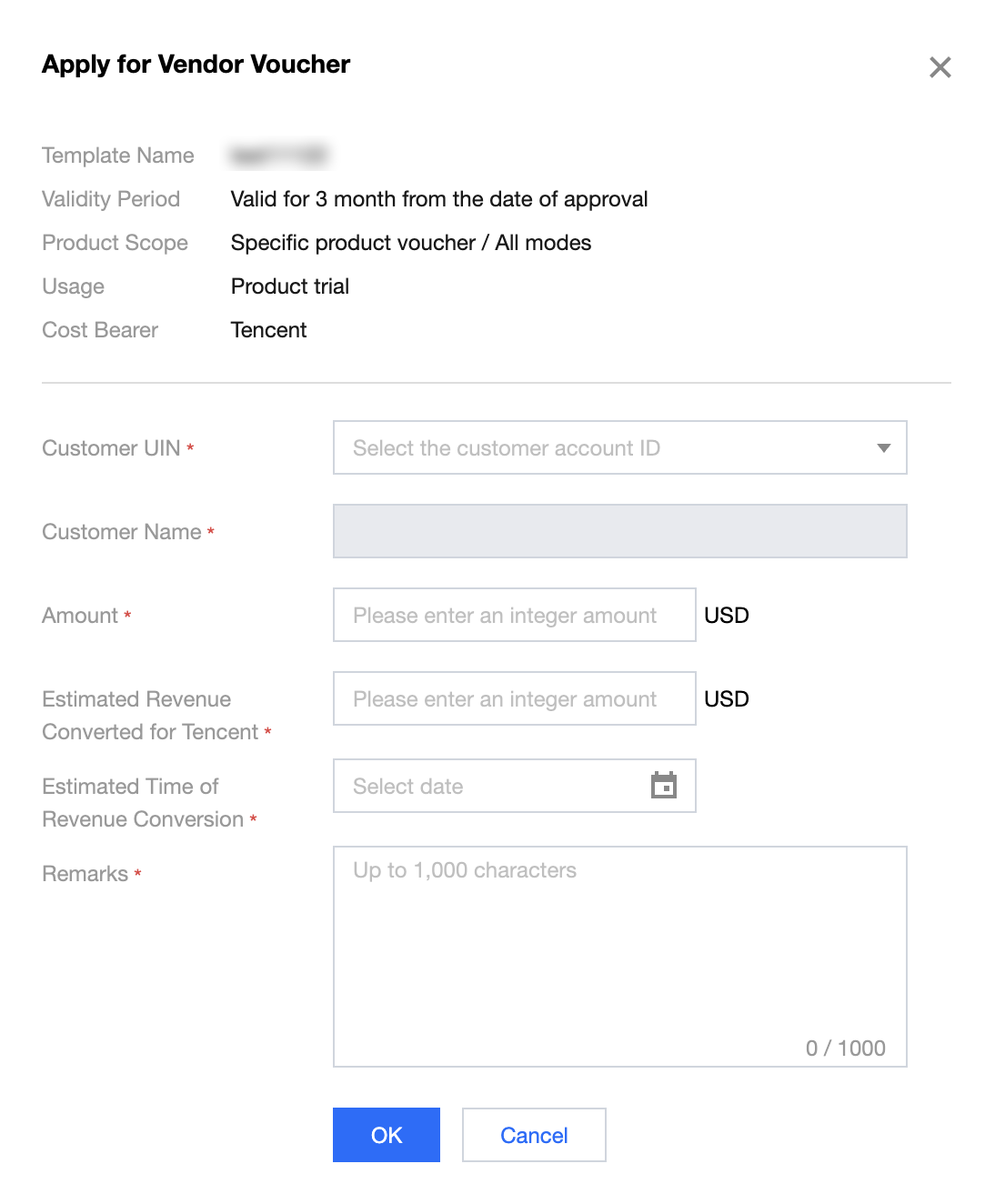Open the Estimated Time of Revenue Conversion picker
The image size is (995, 1204).
pyautogui.click(x=514, y=786)
